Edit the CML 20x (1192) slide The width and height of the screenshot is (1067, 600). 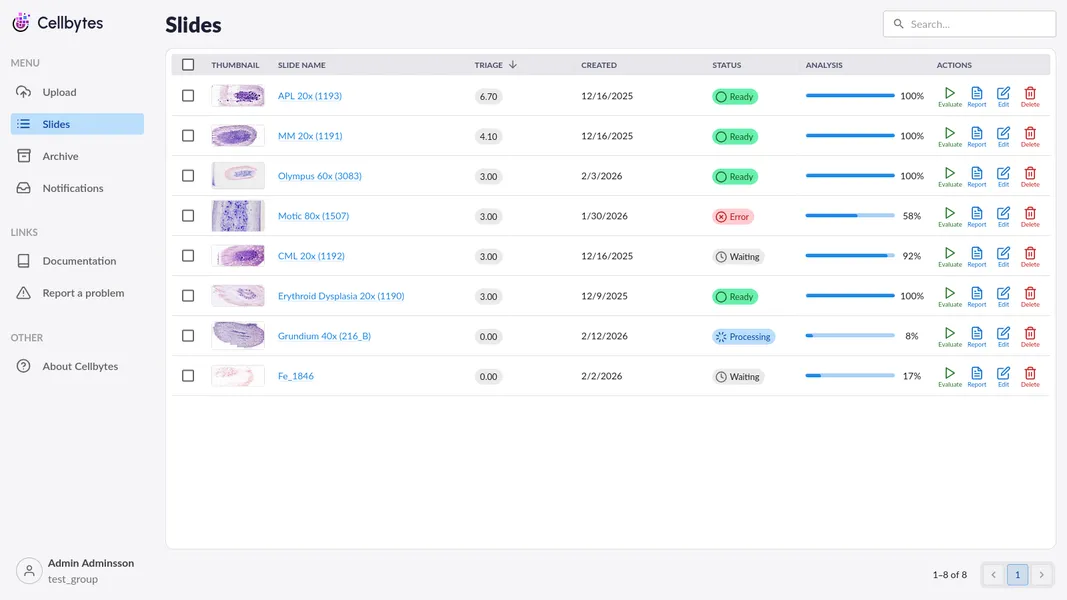1003,256
